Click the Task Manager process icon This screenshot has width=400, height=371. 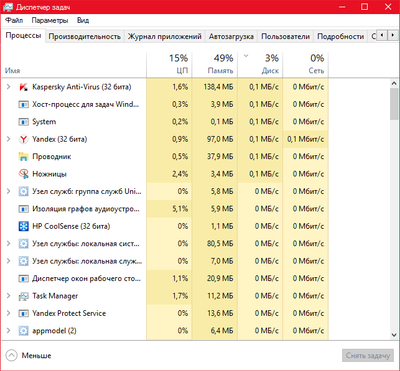point(23,296)
